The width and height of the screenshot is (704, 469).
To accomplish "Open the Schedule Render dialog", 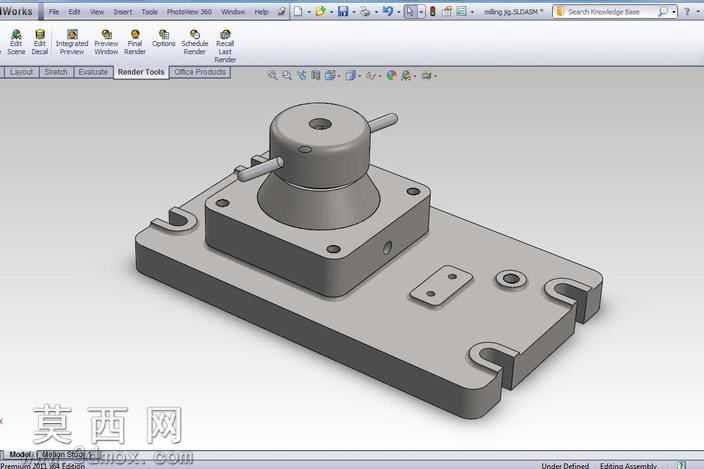I will pyautogui.click(x=194, y=42).
